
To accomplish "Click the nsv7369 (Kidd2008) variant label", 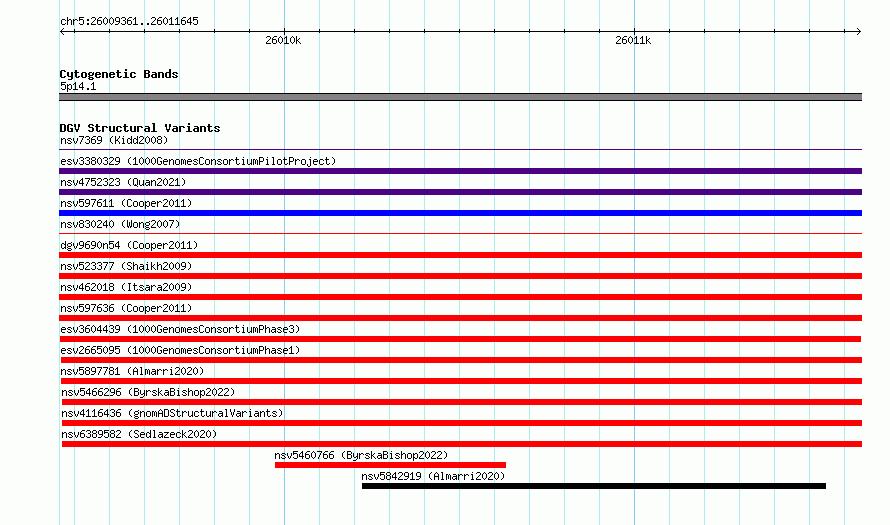I will (x=114, y=140).
